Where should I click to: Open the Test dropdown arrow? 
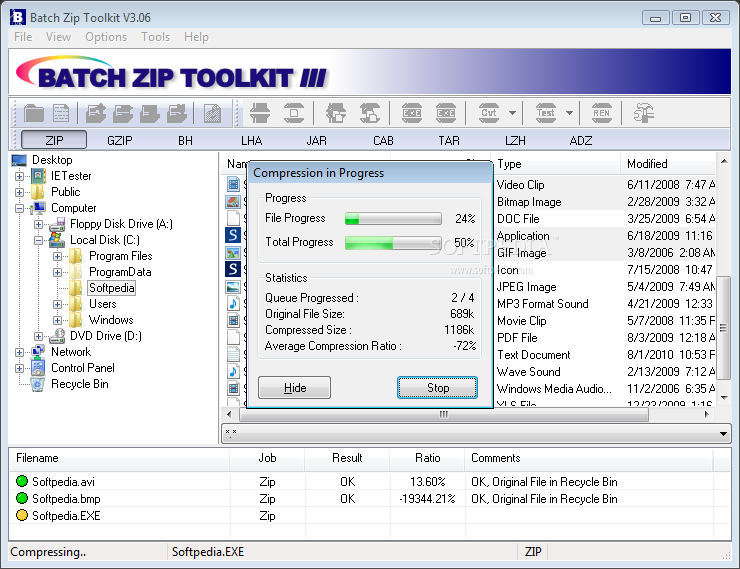570,113
